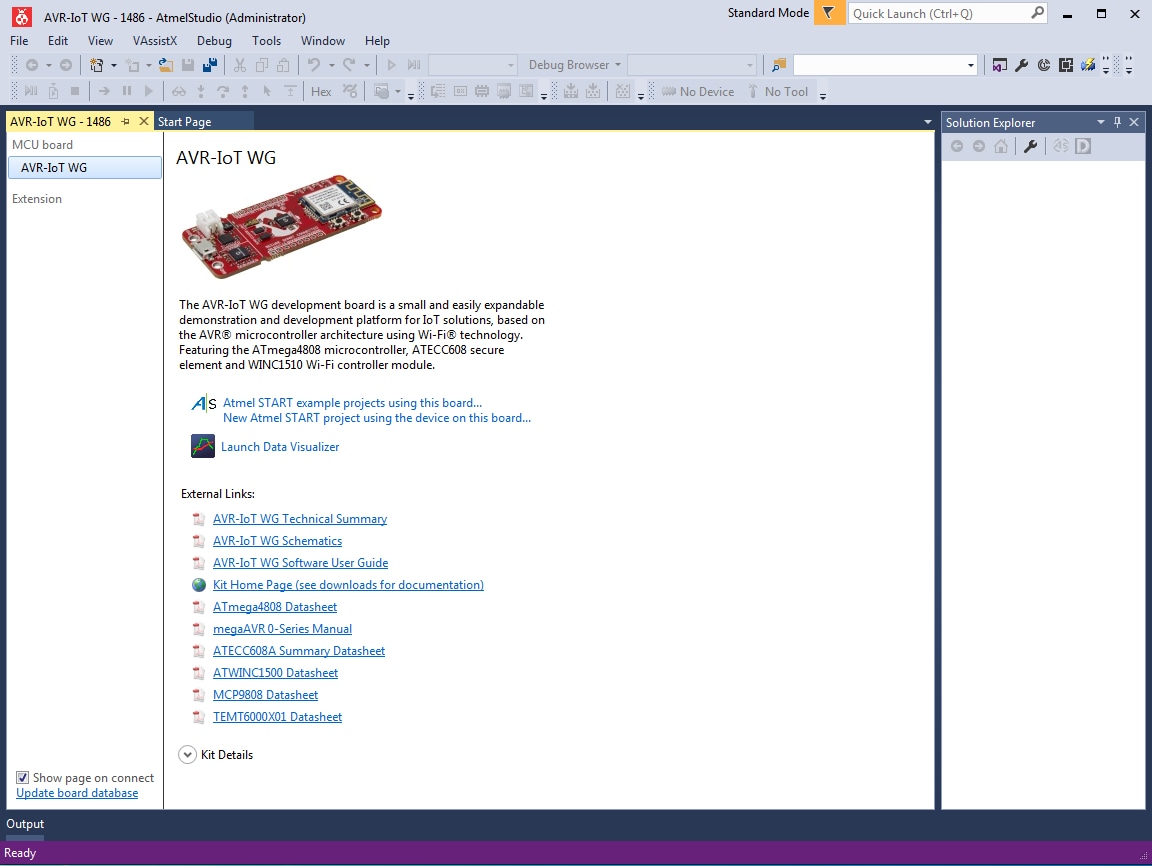Click the Properties wrench in Solution Explorer
The width and height of the screenshot is (1152, 866).
pos(1030,146)
